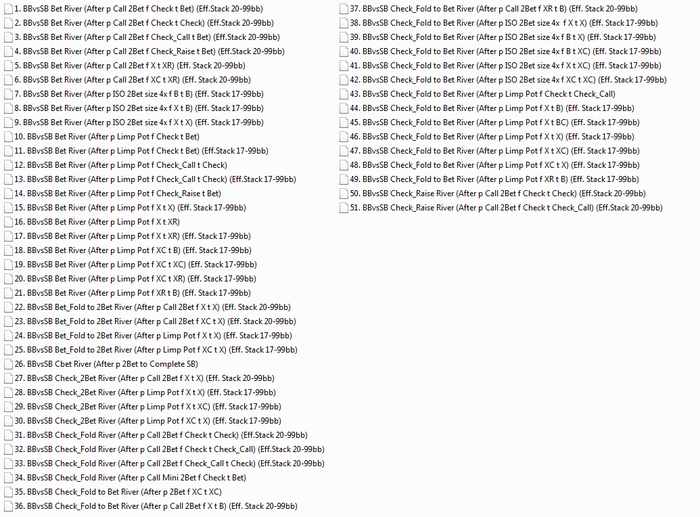This screenshot has width=700, height=517.
Task: Click file icon beside item 51 Check_Raise River
Action: [343, 208]
